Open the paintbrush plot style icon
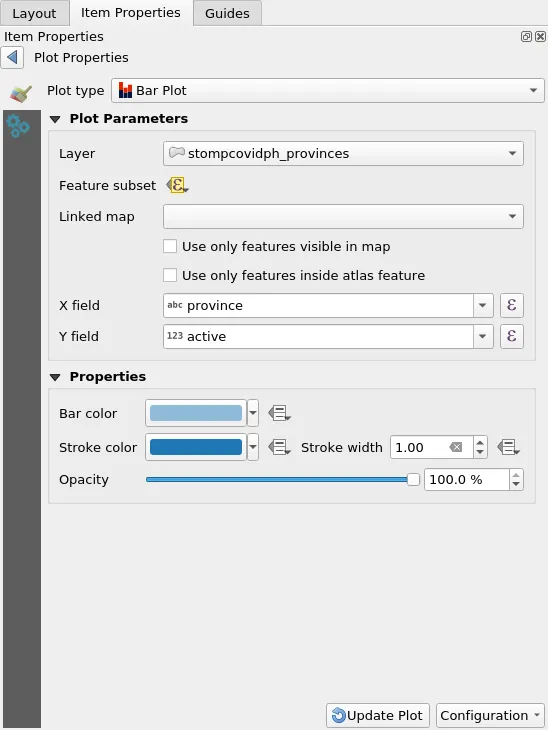This screenshot has width=548, height=730. pyautogui.click(x=20, y=93)
